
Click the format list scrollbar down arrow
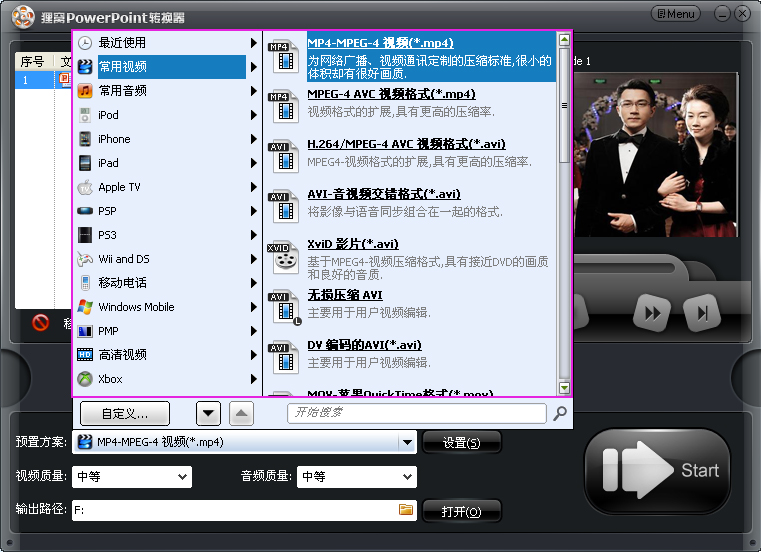click(x=564, y=388)
